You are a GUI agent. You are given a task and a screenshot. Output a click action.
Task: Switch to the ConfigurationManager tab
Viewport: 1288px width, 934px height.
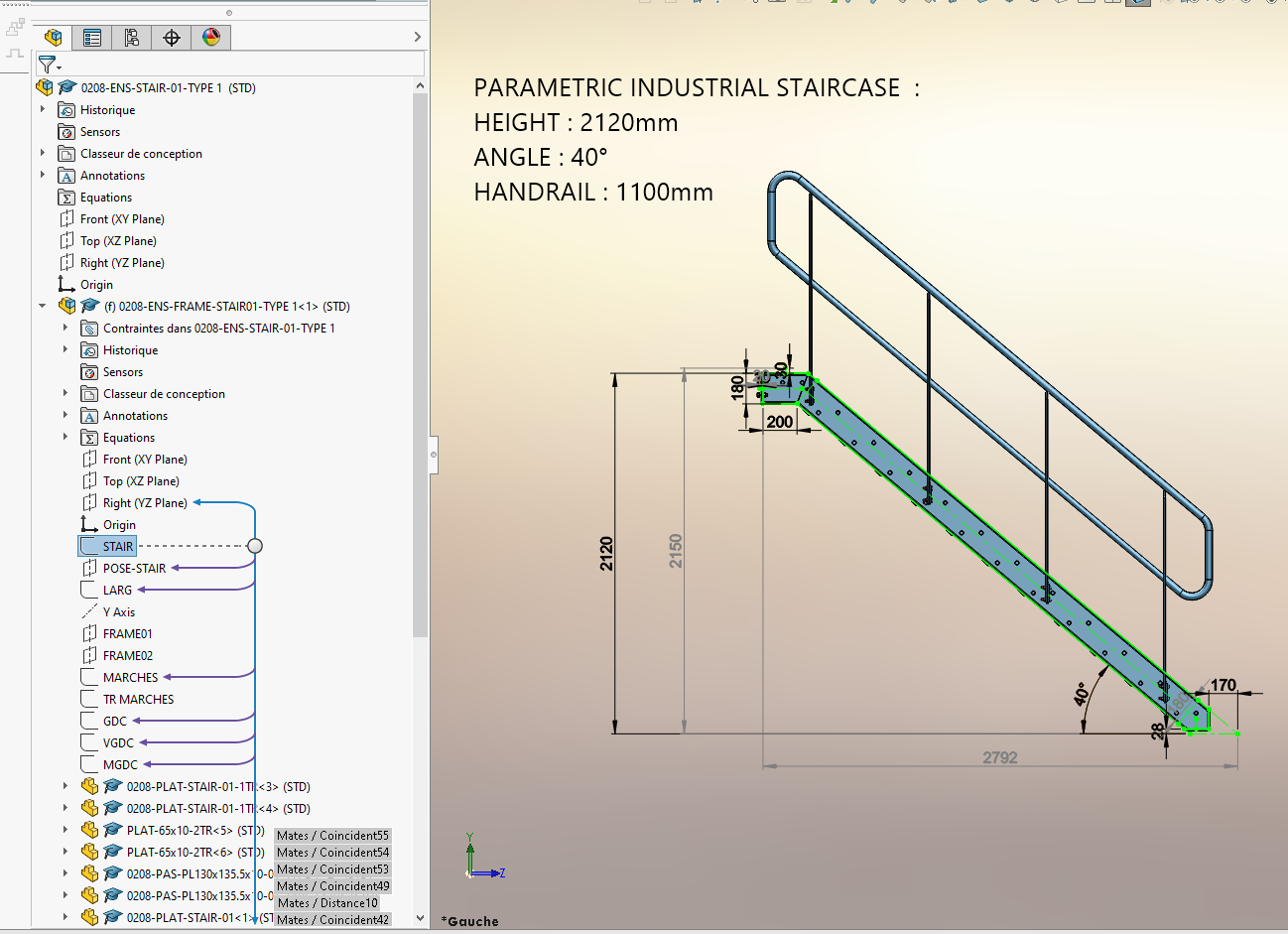(x=132, y=38)
